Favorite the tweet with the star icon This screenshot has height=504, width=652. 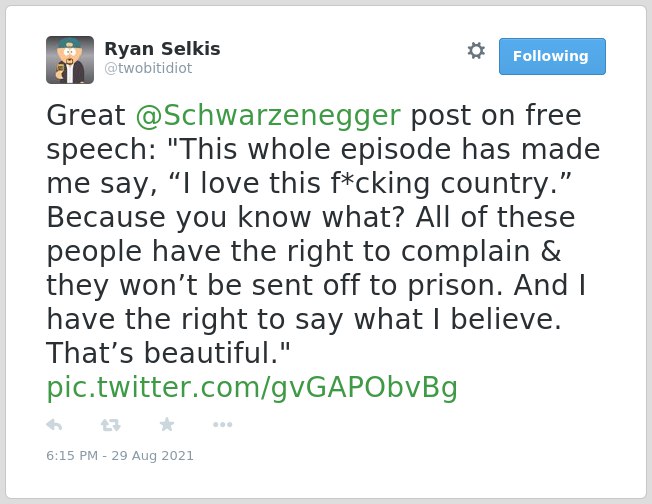167,424
